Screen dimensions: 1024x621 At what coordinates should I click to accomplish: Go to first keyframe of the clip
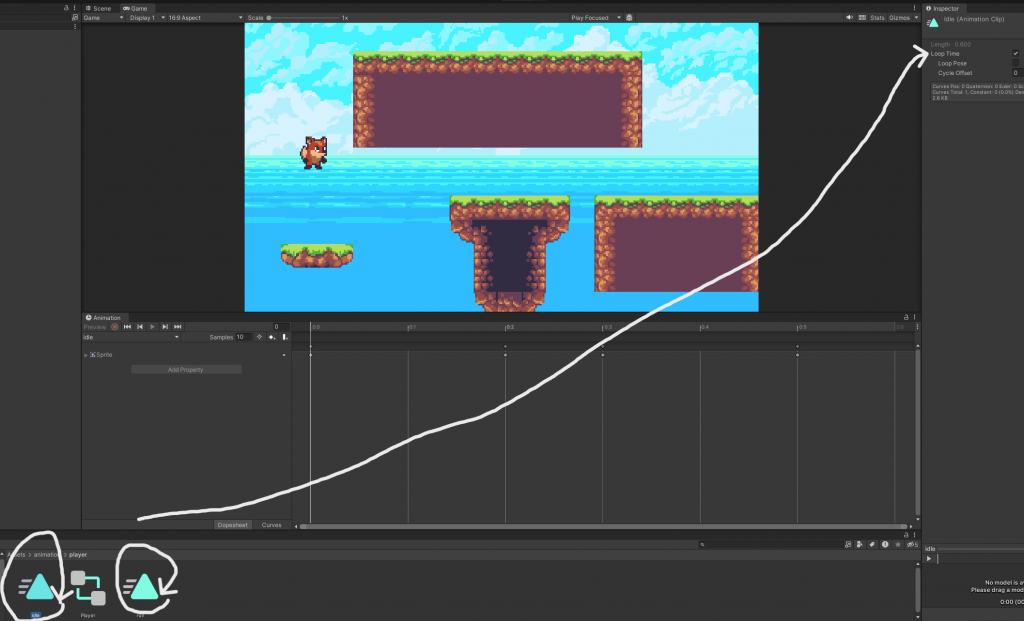click(127, 327)
